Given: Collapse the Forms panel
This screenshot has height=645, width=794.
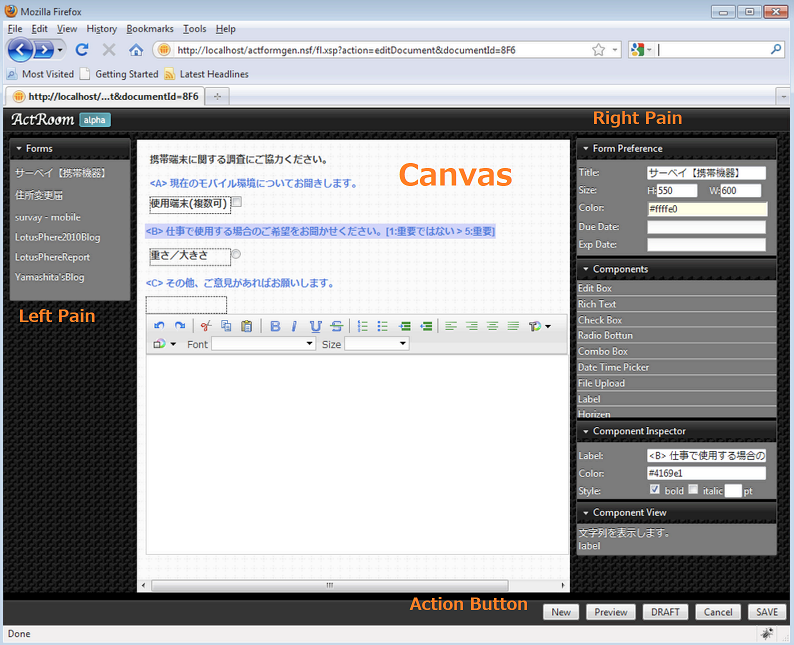Looking at the screenshot, I should [x=19, y=149].
